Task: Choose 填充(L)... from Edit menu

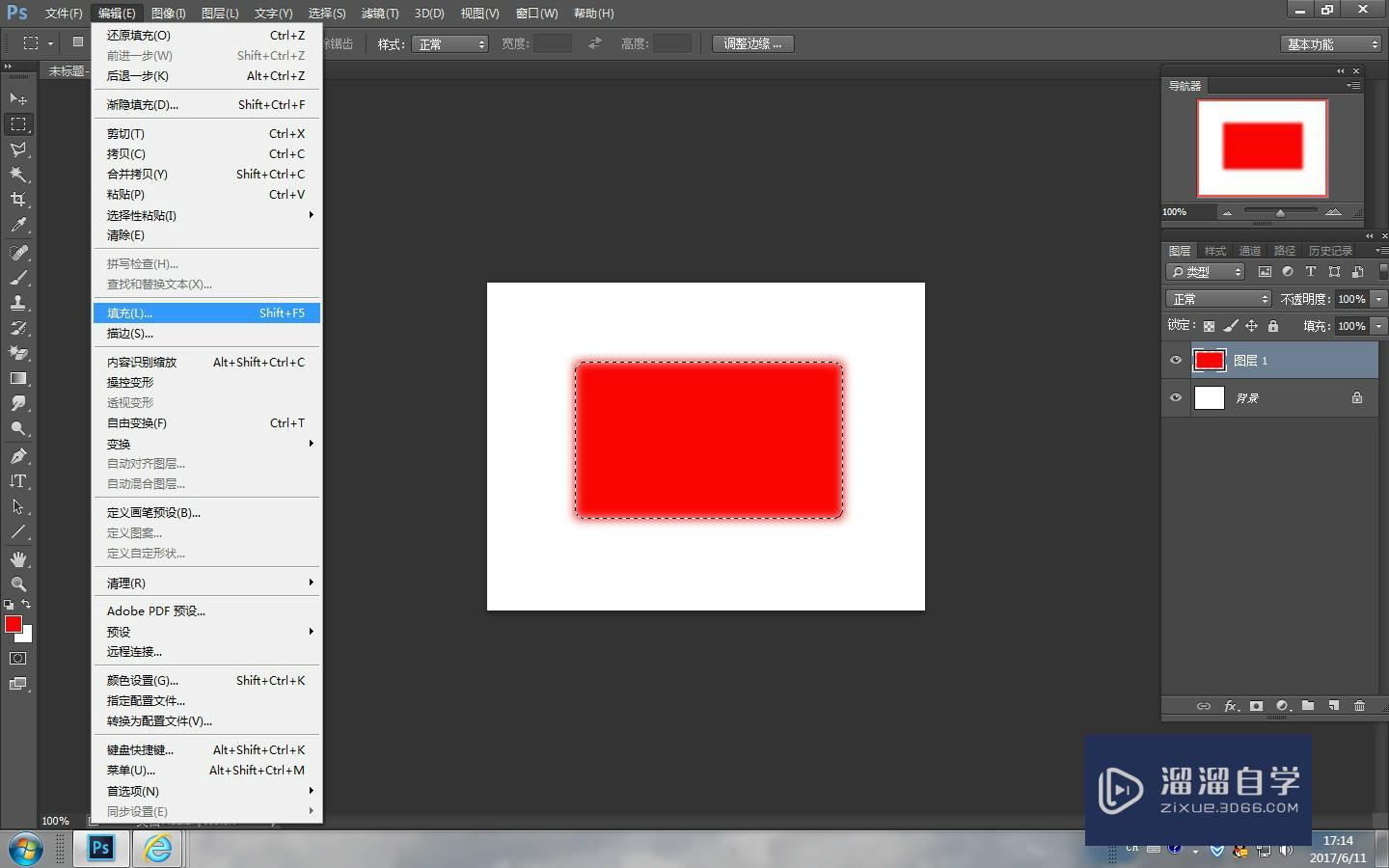Action: [x=206, y=312]
